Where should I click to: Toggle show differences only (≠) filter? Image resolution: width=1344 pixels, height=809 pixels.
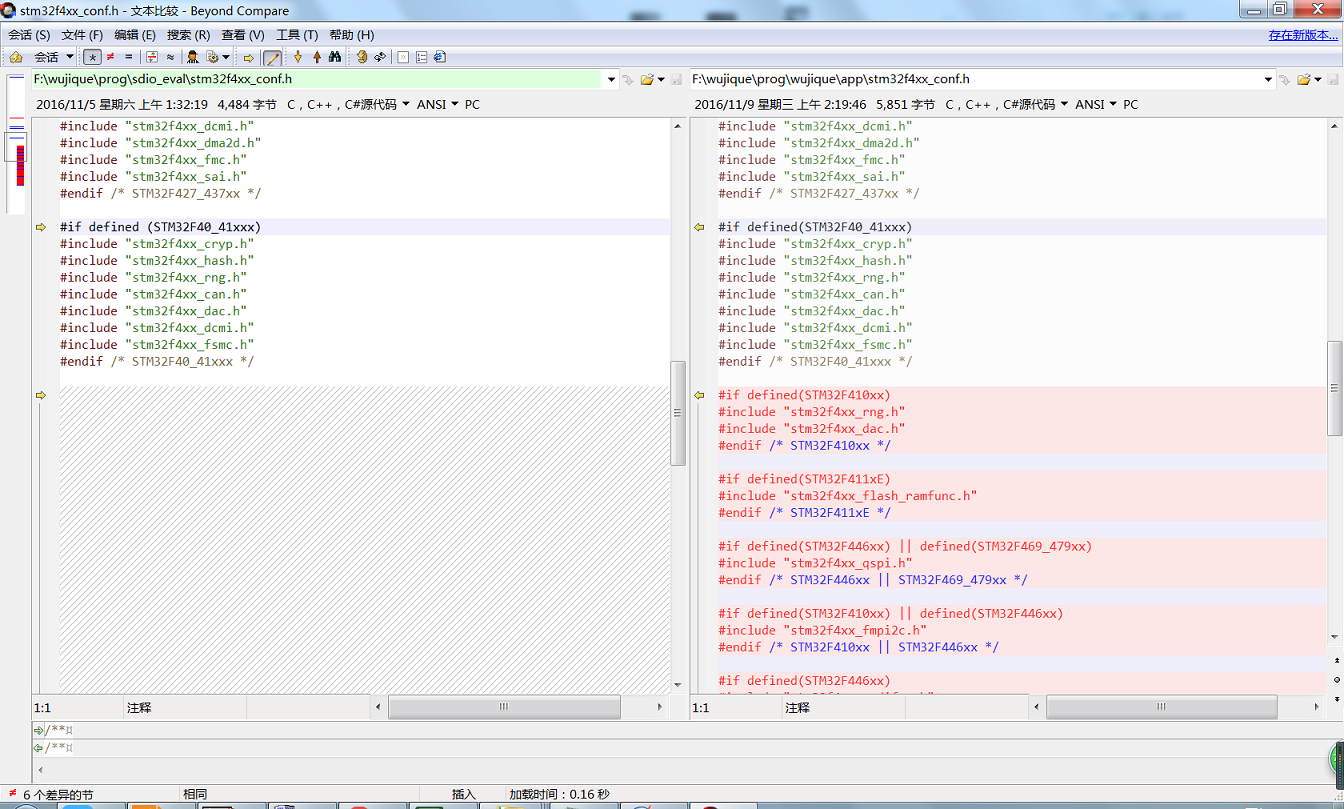(110, 57)
